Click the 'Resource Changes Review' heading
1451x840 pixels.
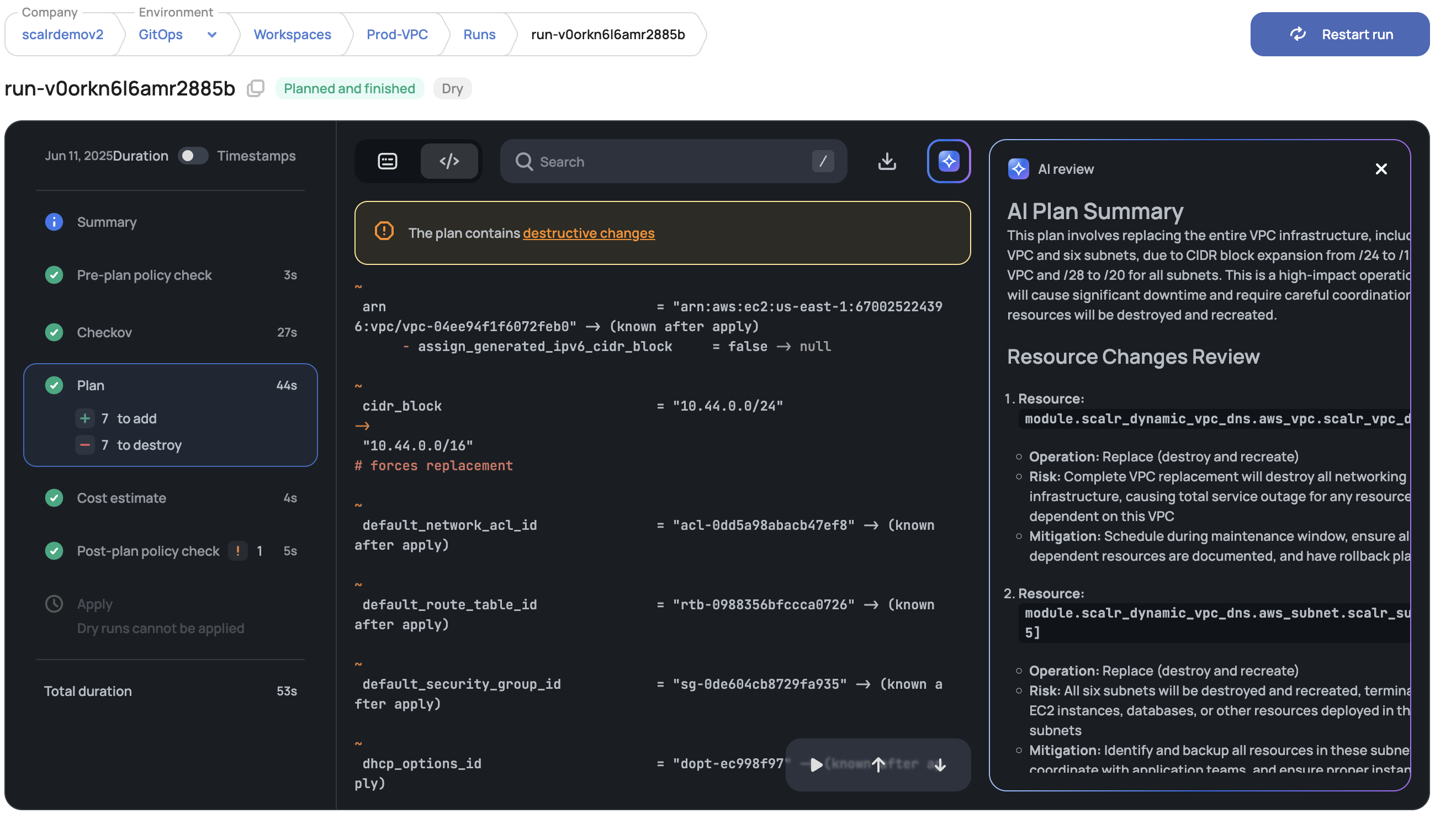tap(1133, 357)
